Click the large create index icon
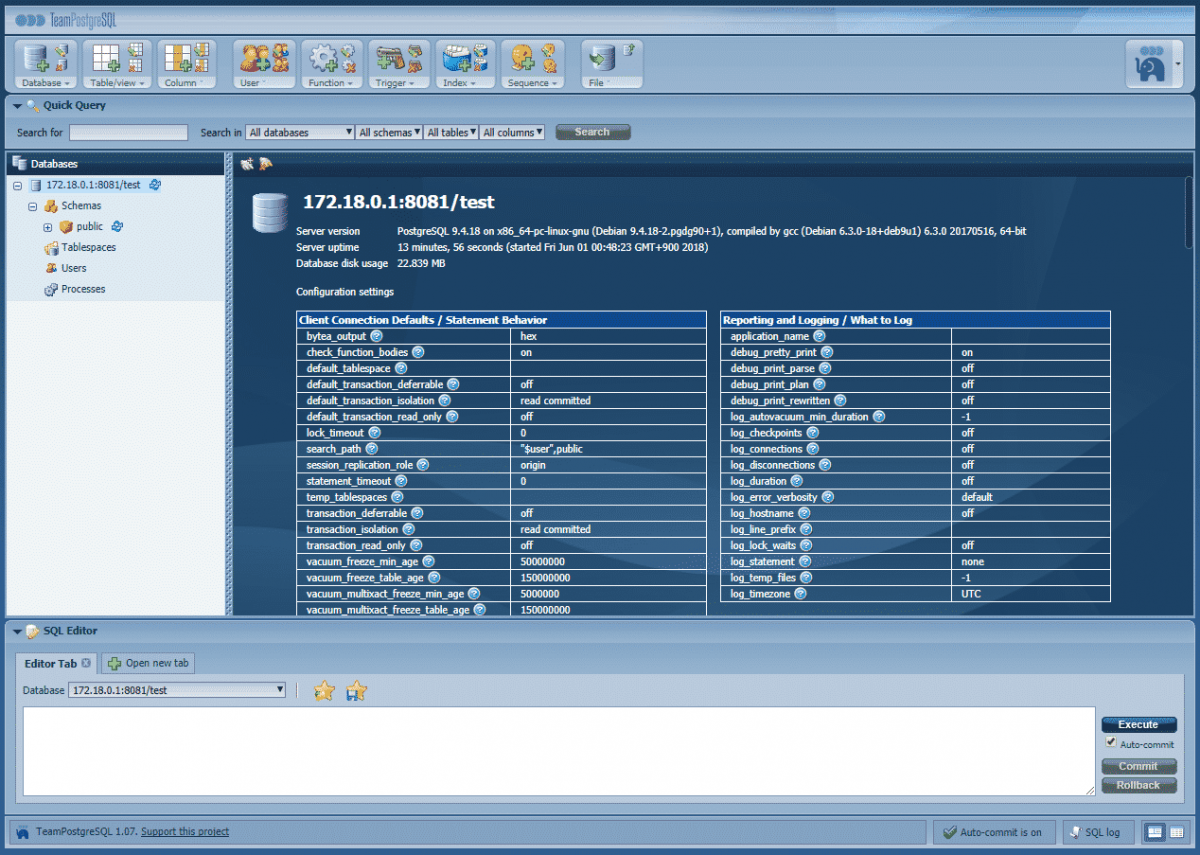1200x855 pixels. click(458, 60)
